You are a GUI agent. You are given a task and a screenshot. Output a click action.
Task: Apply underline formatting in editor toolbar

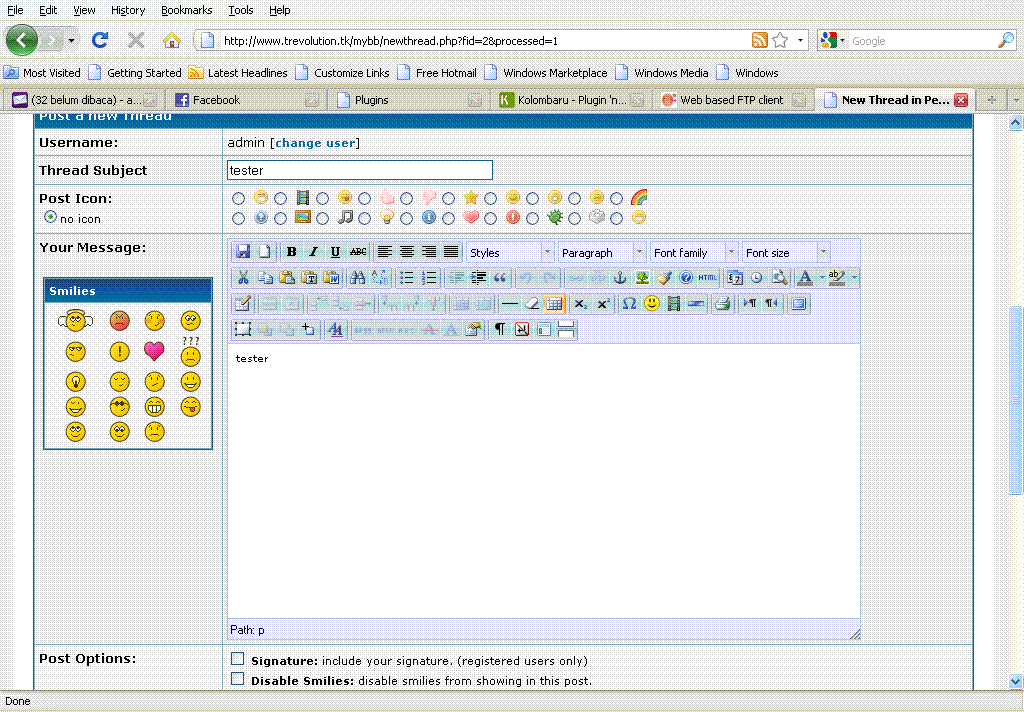(335, 252)
